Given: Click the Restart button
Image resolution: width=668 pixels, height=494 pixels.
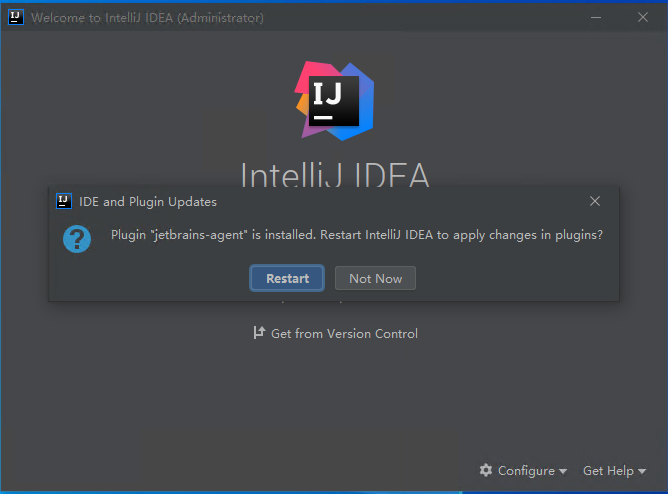Looking at the screenshot, I should (x=287, y=278).
